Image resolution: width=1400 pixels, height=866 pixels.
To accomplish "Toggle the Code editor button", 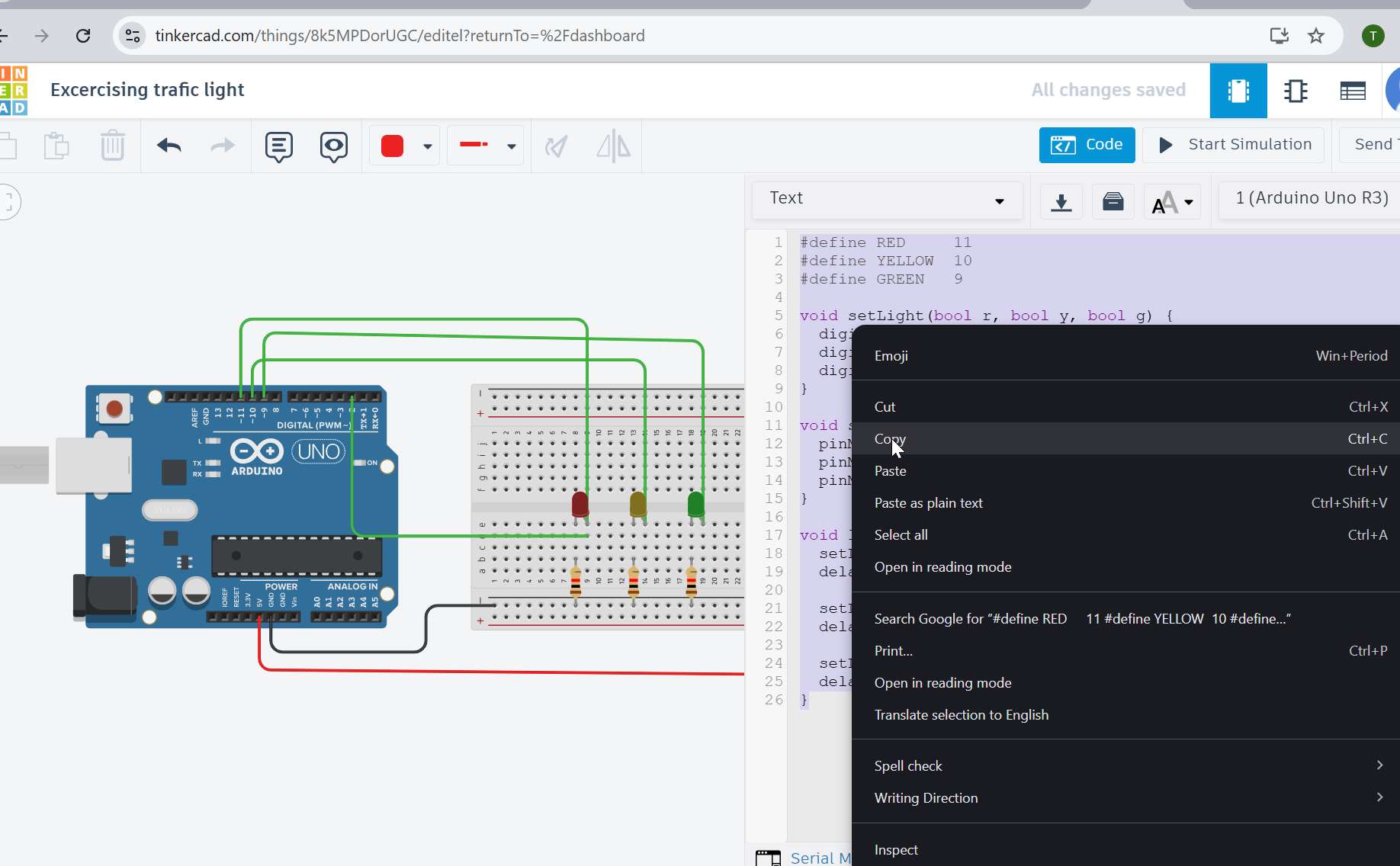I will (x=1087, y=145).
